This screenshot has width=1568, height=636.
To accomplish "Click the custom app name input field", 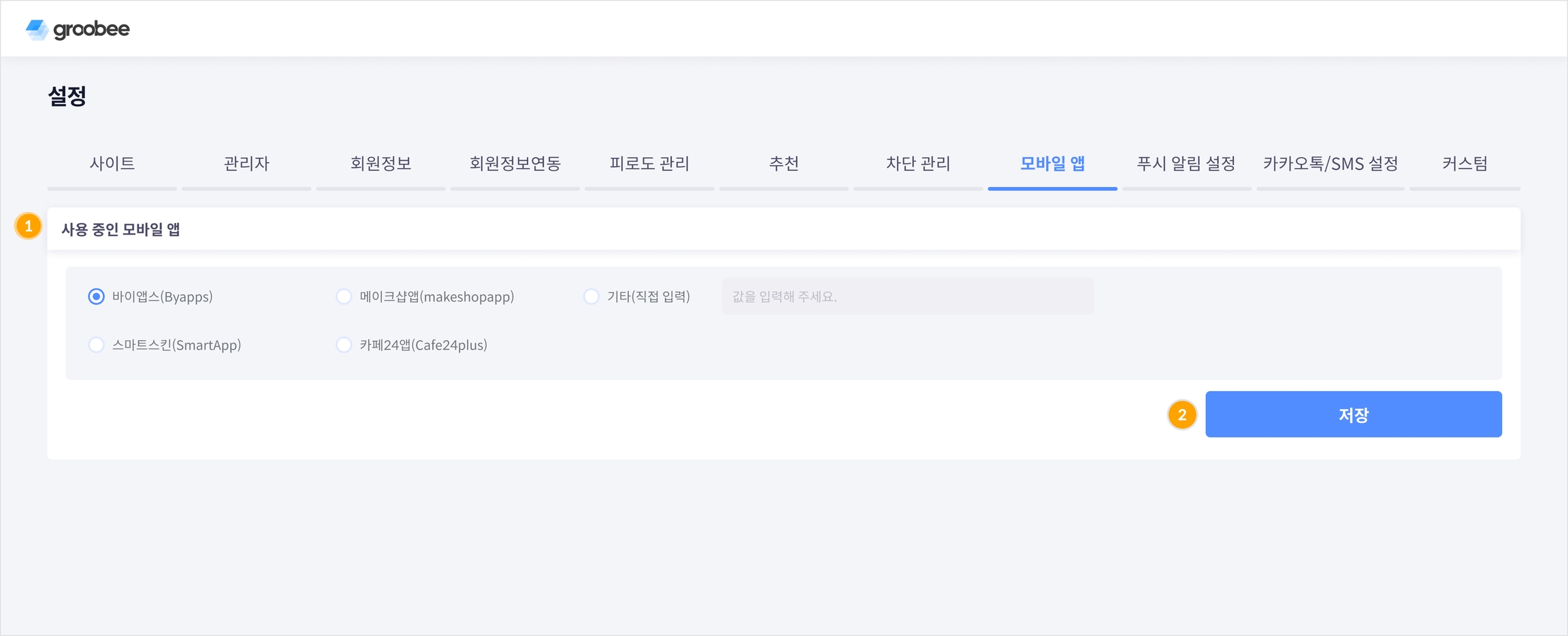I will tap(907, 297).
